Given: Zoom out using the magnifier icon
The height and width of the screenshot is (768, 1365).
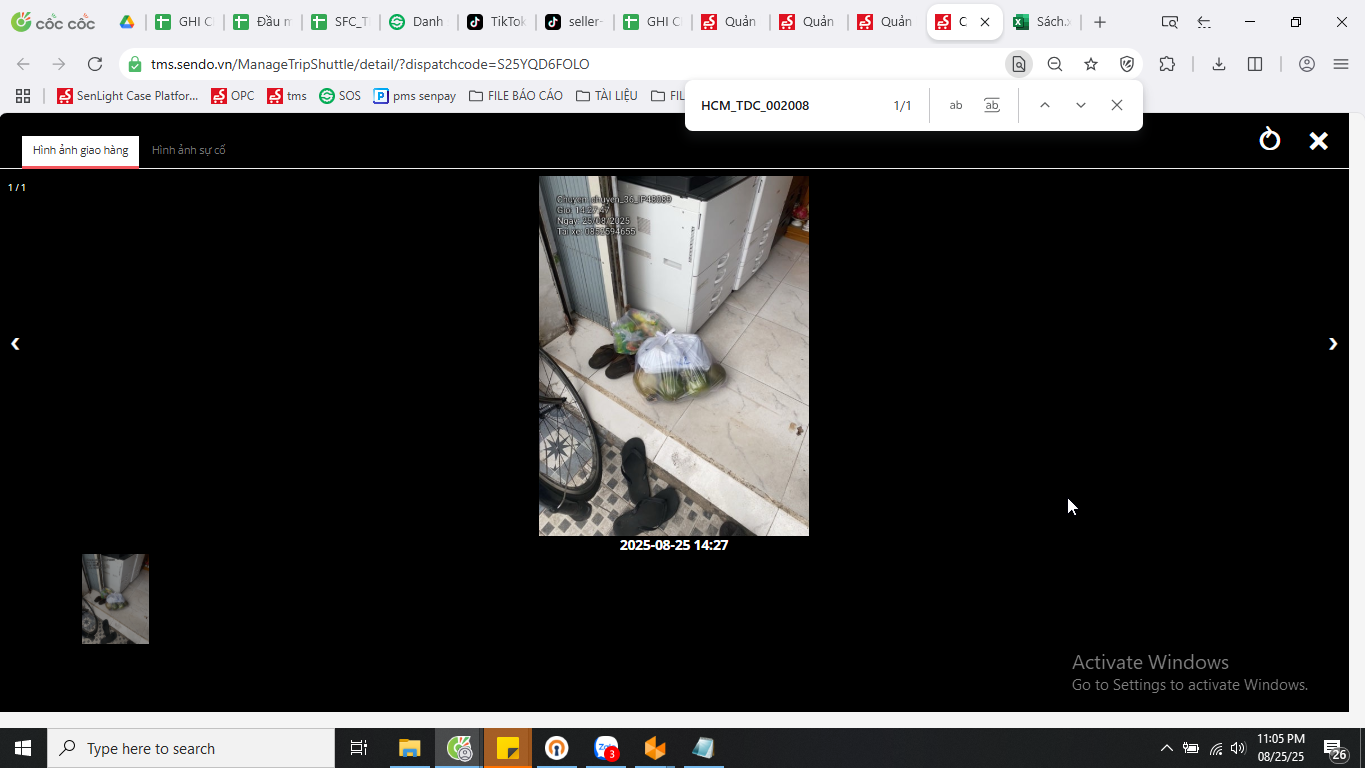Looking at the screenshot, I should pos(1055,64).
